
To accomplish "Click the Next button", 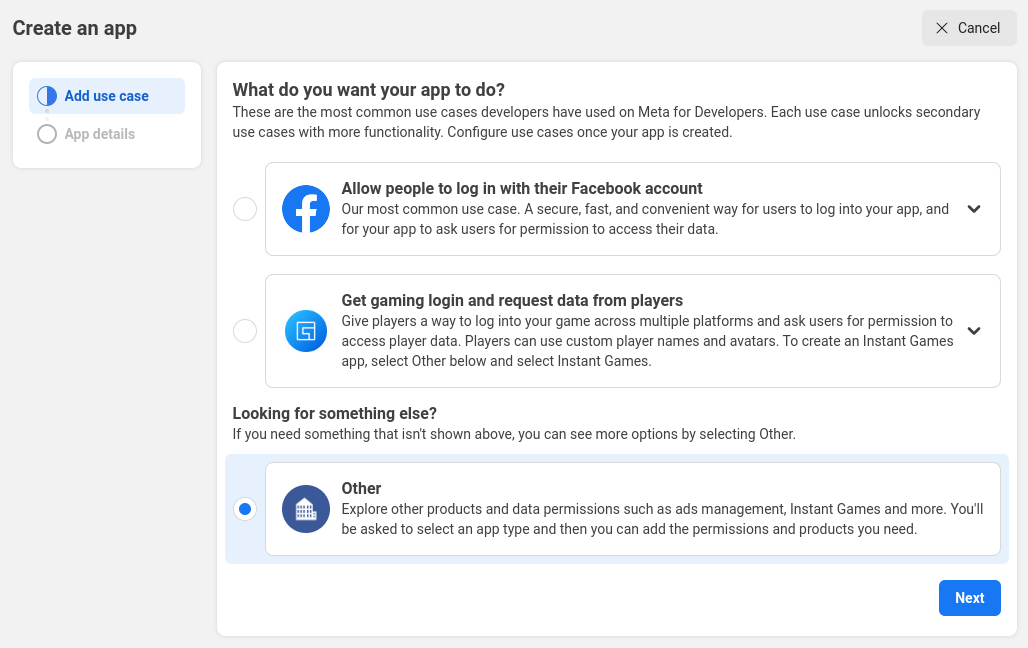I will pyautogui.click(x=968, y=597).
